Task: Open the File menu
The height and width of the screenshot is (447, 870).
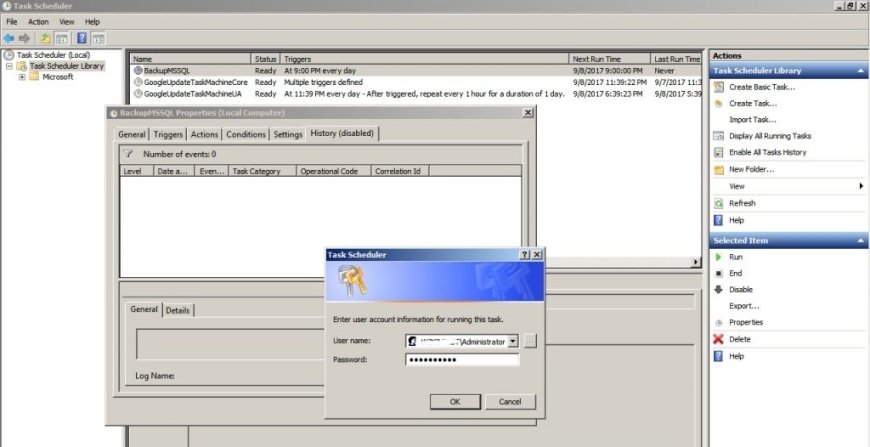Action: [12, 22]
